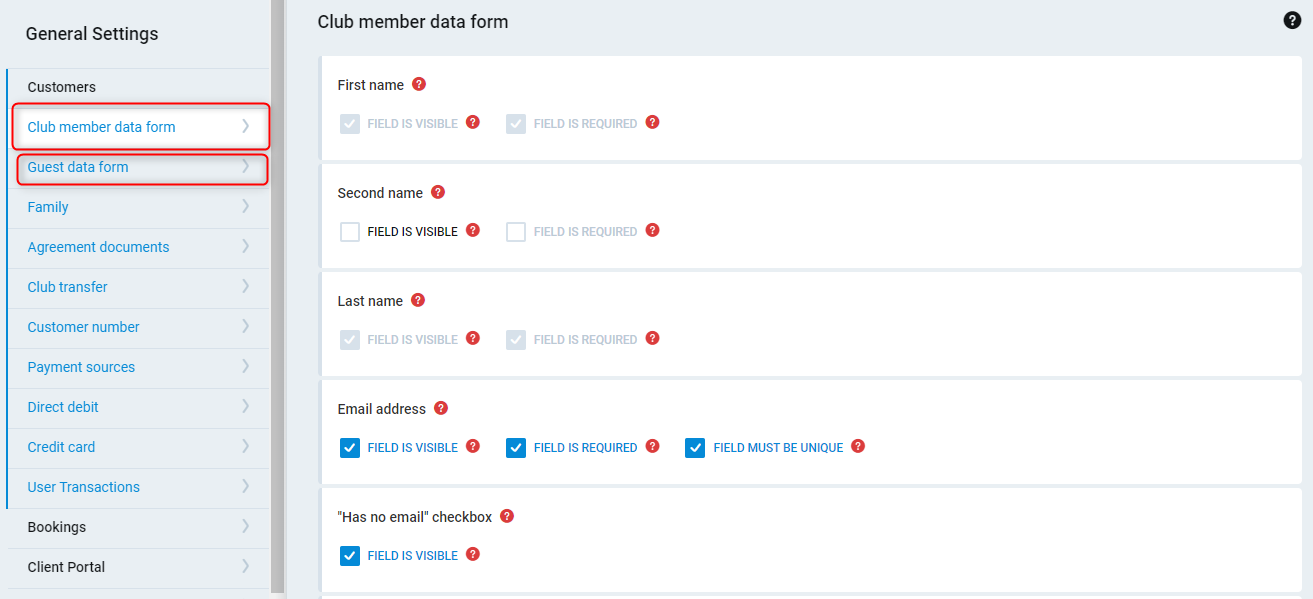Expand the Client Portal section chevron
Screen dimensions: 1313x599
pyautogui.click(x=245, y=566)
